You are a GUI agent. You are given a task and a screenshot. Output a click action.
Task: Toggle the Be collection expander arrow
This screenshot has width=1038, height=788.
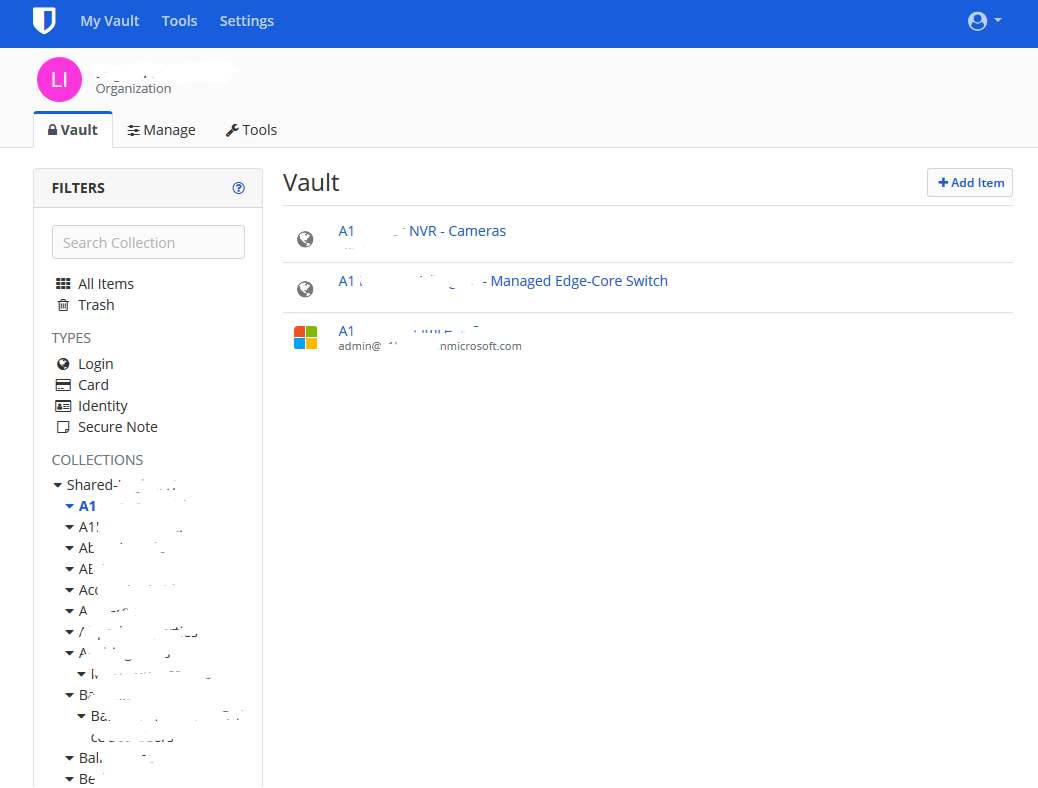pyautogui.click(x=70, y=779)
